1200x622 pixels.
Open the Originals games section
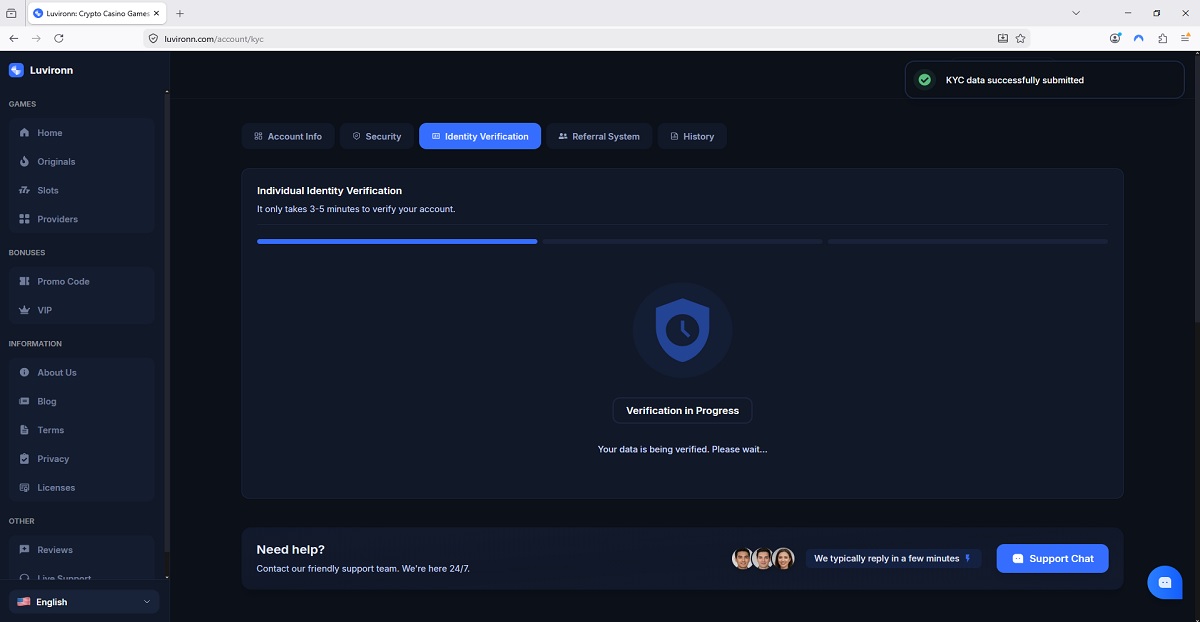[x=81, y=161]
